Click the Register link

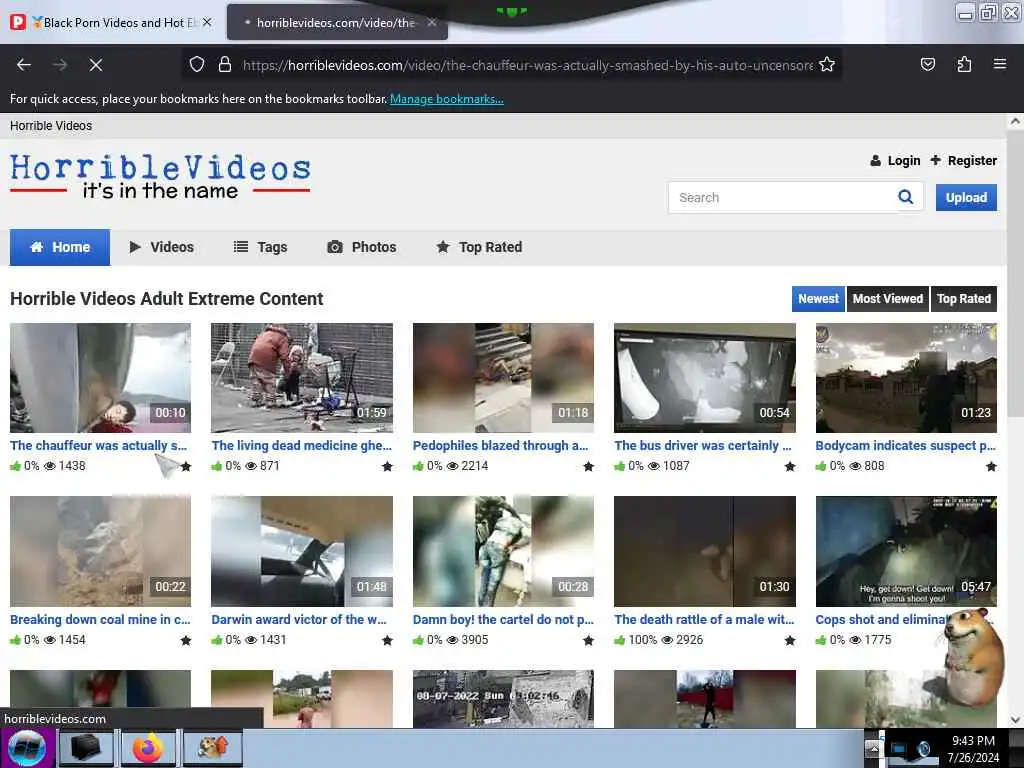(964, 161)
